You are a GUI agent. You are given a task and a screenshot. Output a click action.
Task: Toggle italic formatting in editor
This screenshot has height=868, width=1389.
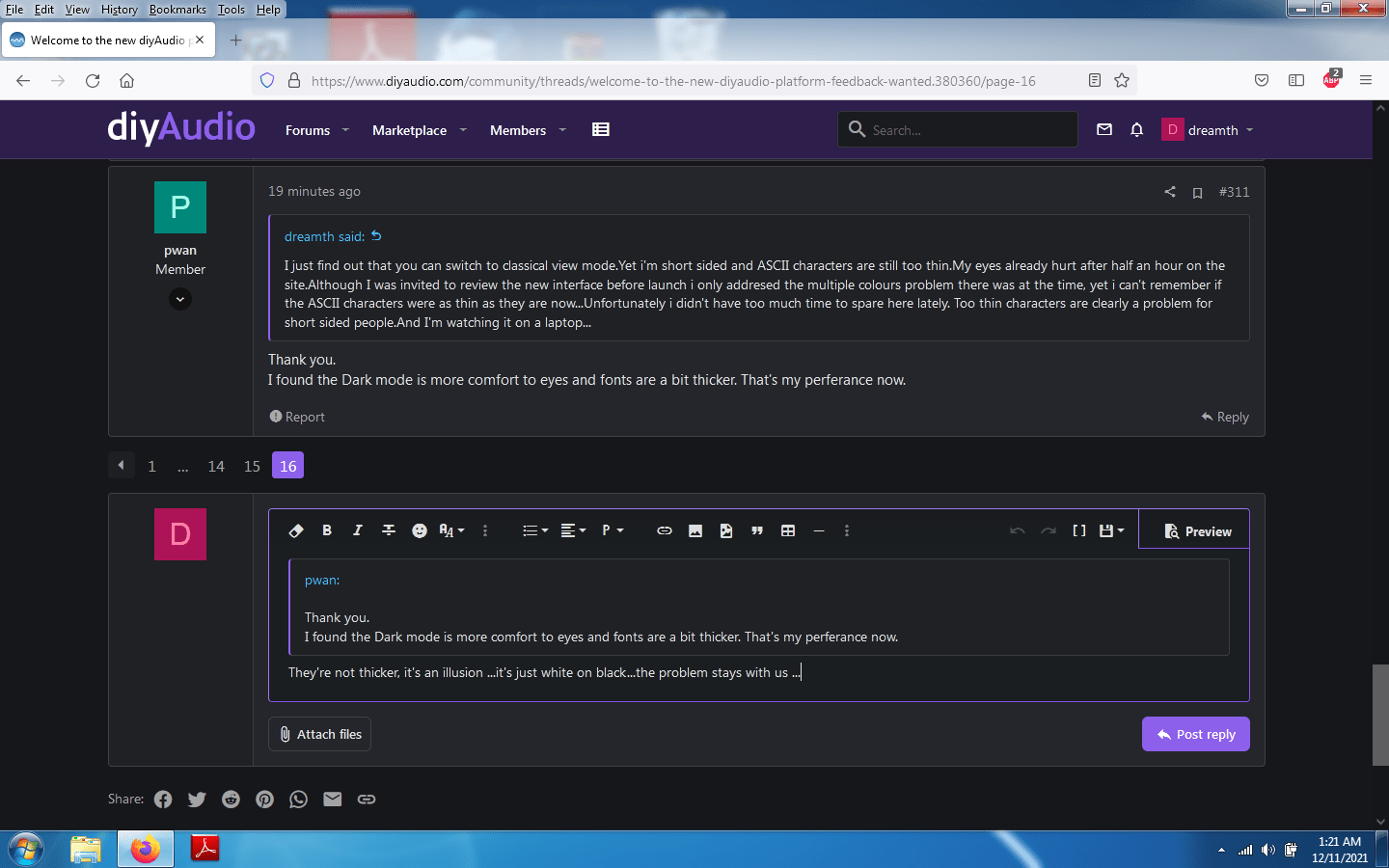point(358,530)
